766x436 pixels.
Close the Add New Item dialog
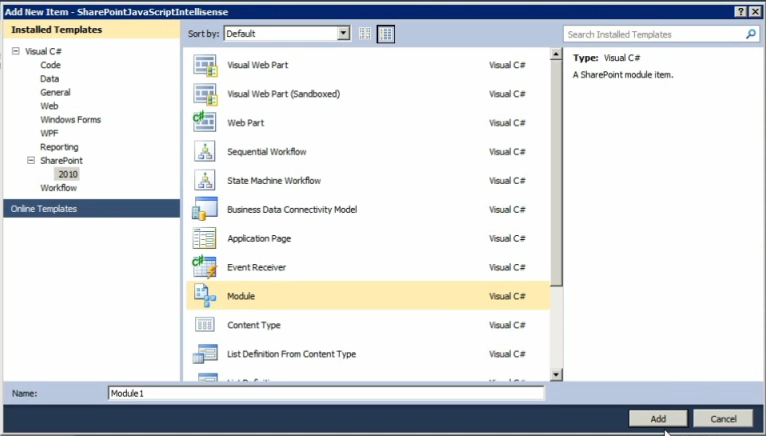pyautogui.click(x=755, y=12)
